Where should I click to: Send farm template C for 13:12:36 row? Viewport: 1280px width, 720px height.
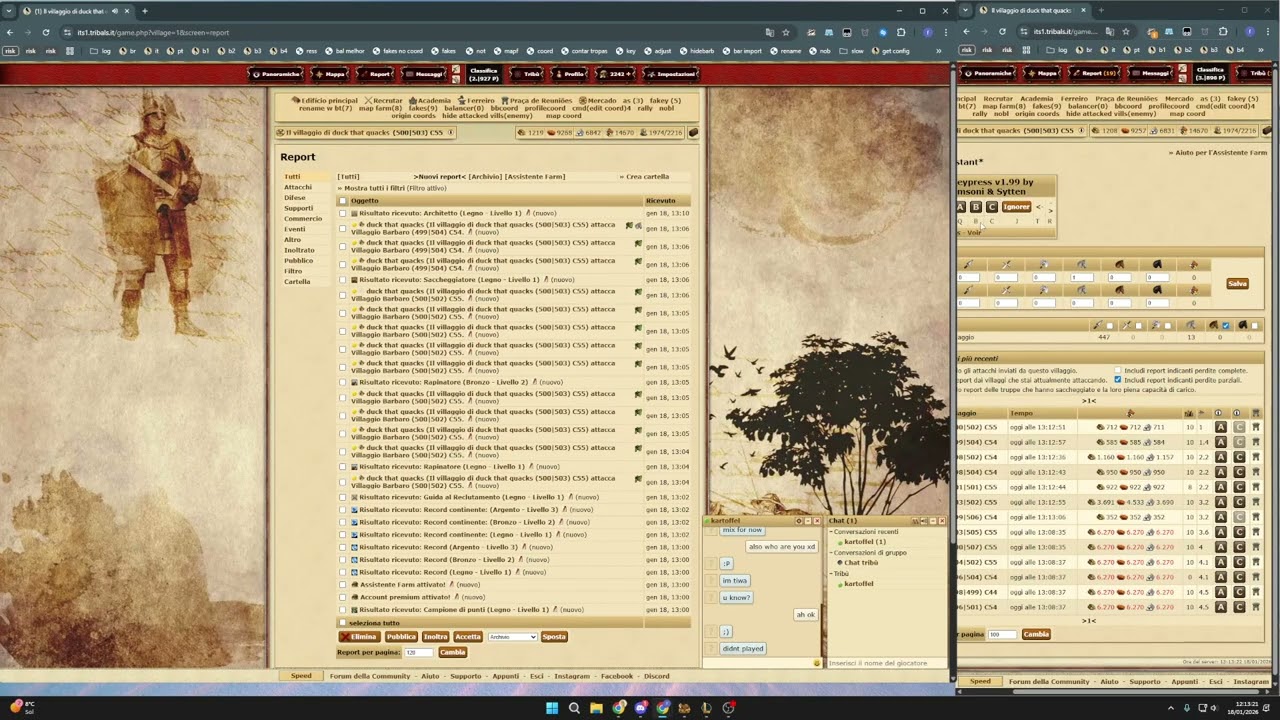tap(1239, 457)
